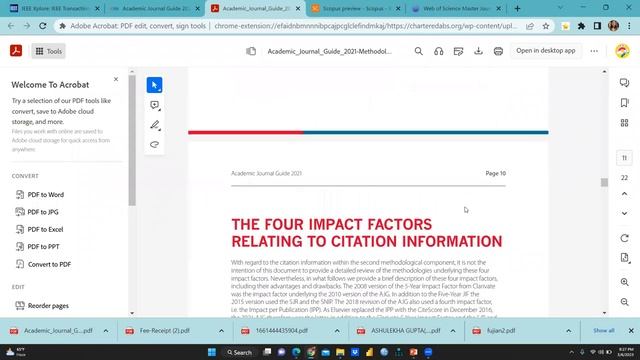Click the Acrobat user profile avatar
Image resolution: width=640 pixels, height=360 pixels.
pos(622,51)
